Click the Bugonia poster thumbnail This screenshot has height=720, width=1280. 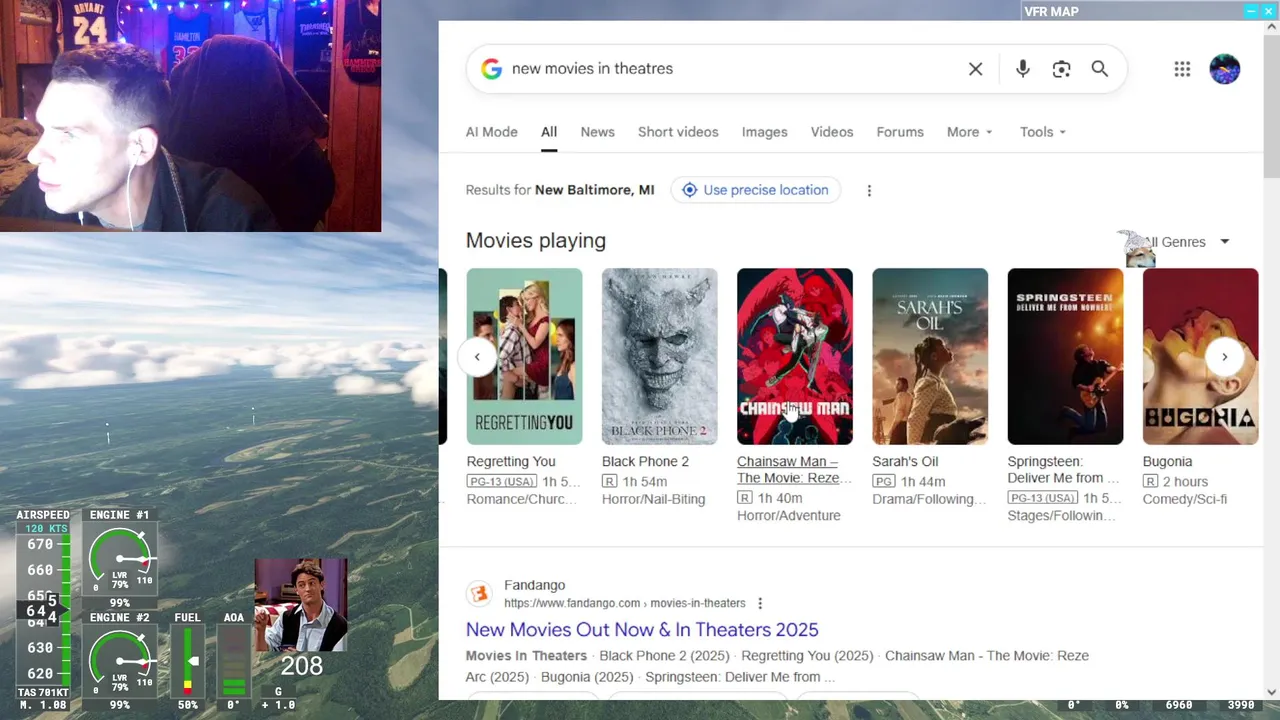[1200, 356]
